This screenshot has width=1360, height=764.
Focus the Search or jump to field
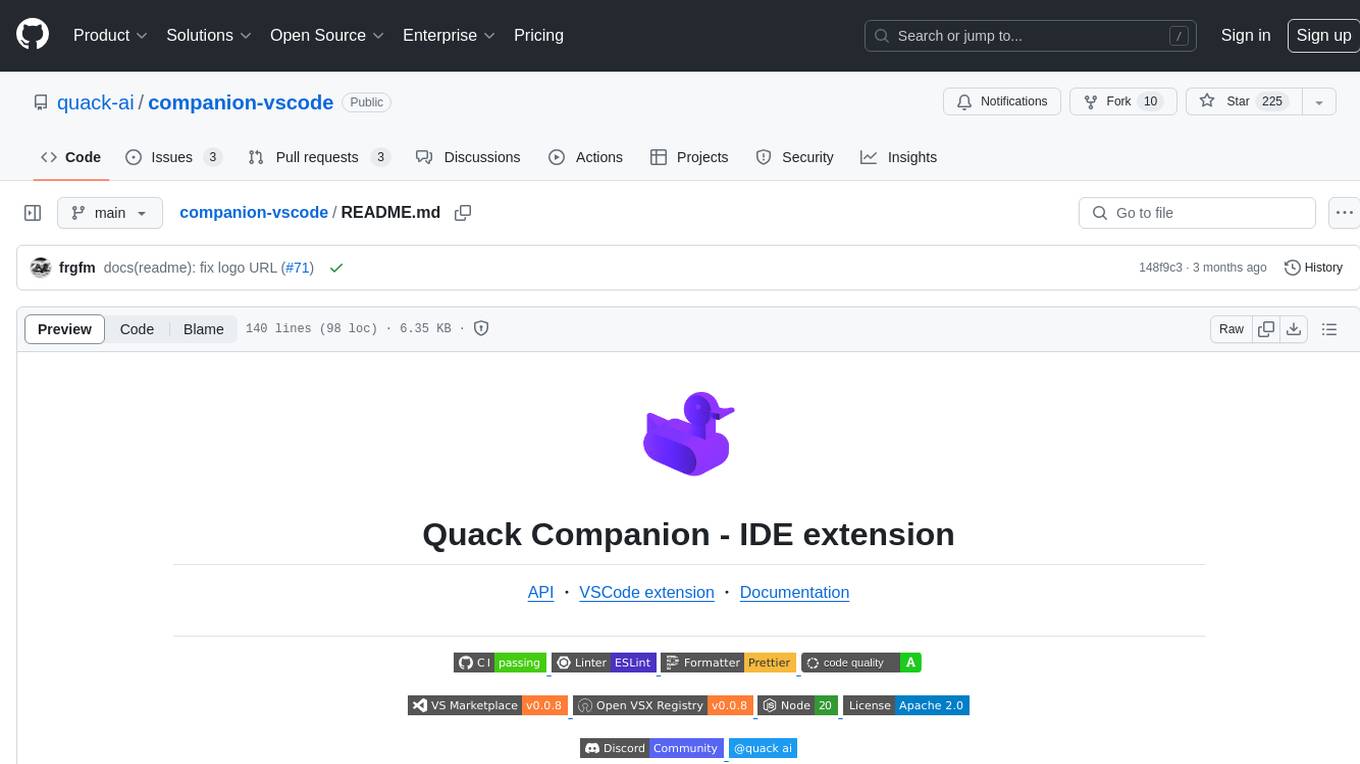pos(1030,35)
